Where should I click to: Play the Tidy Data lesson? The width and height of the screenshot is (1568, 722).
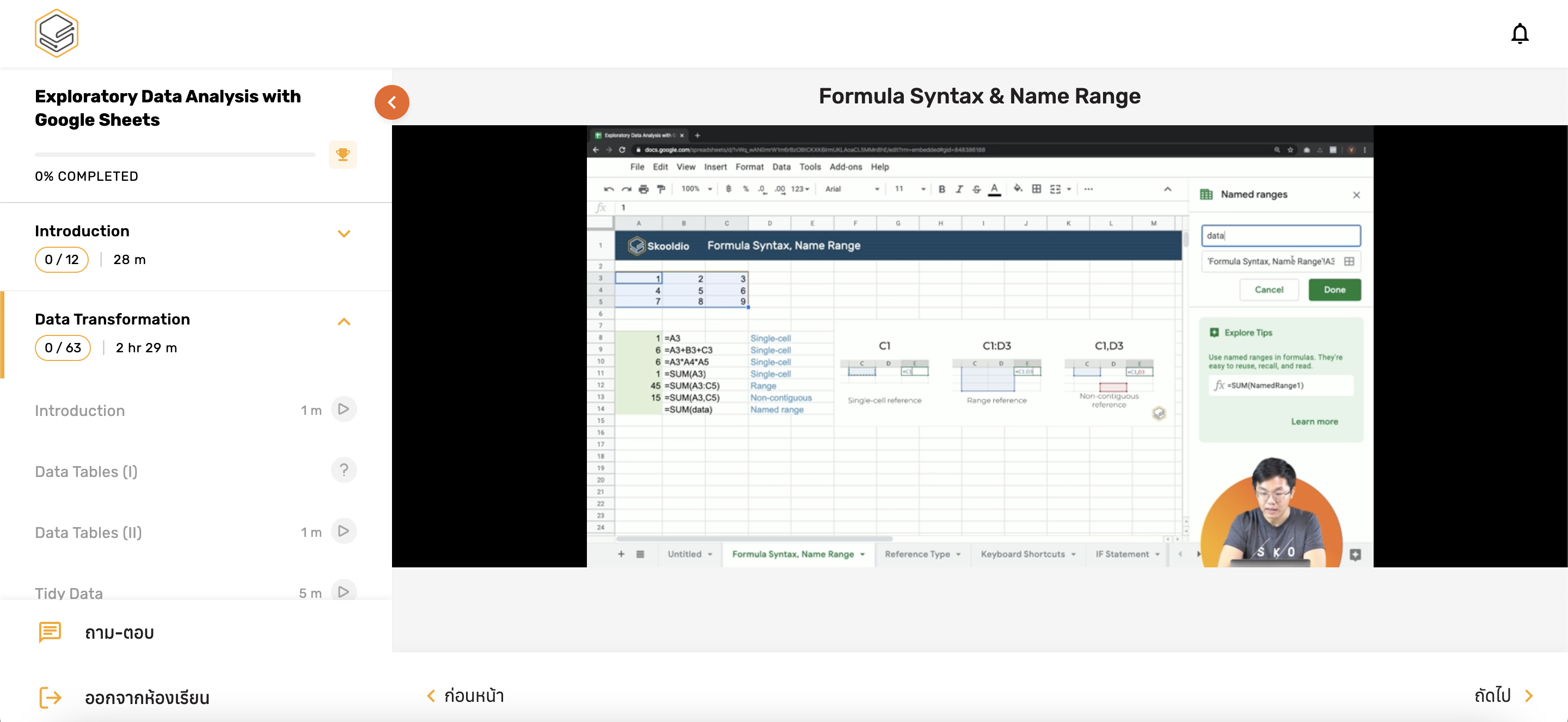click(x=344, y=591)
